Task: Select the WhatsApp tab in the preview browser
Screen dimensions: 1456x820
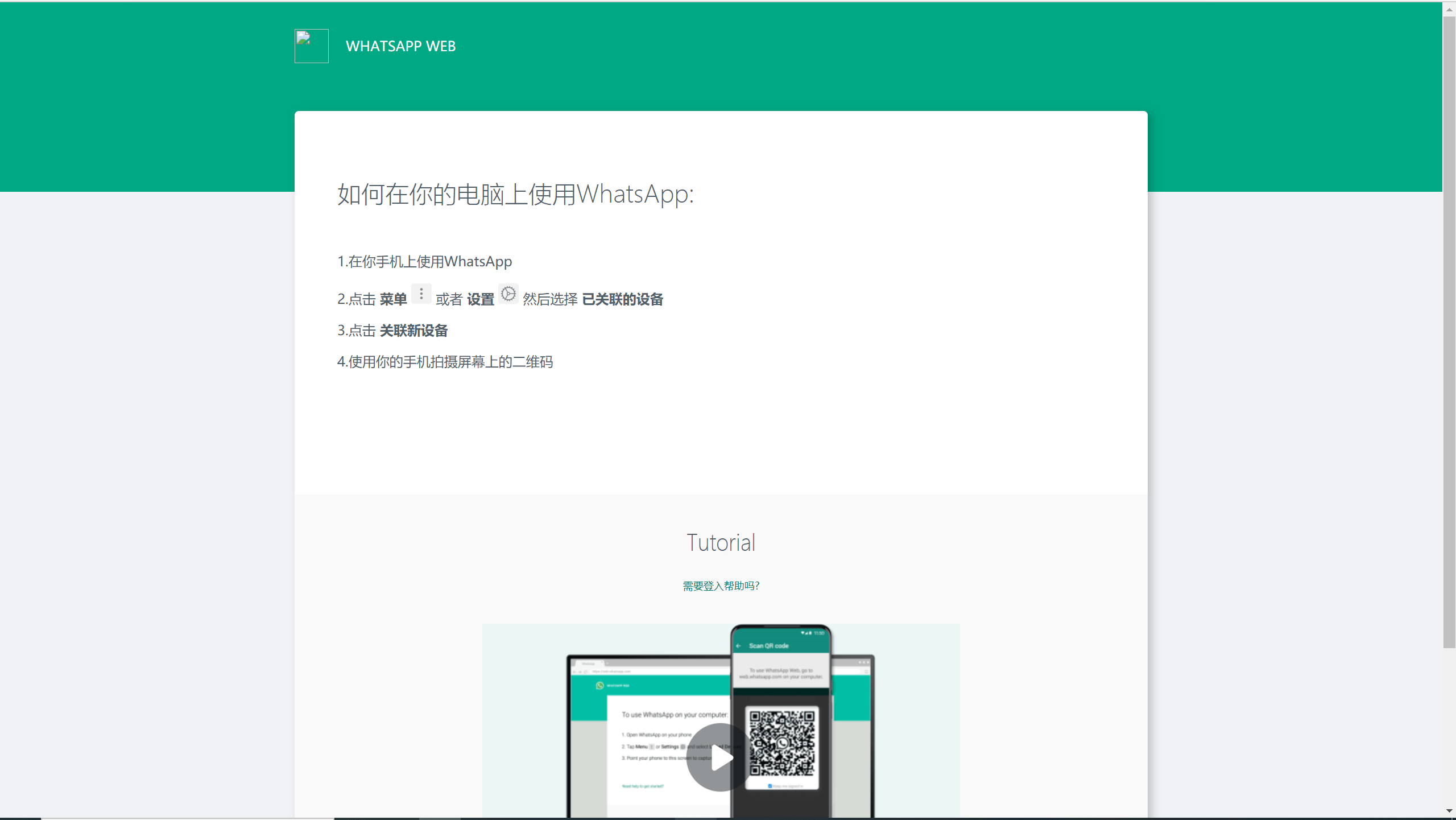Action: pyautogui.click(x=589, y=664)
